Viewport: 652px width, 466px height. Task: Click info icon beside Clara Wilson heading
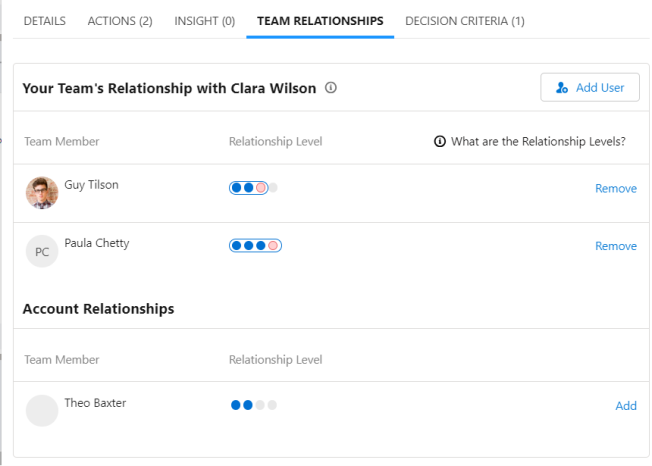pyautogui.click(x=331, y=88)
